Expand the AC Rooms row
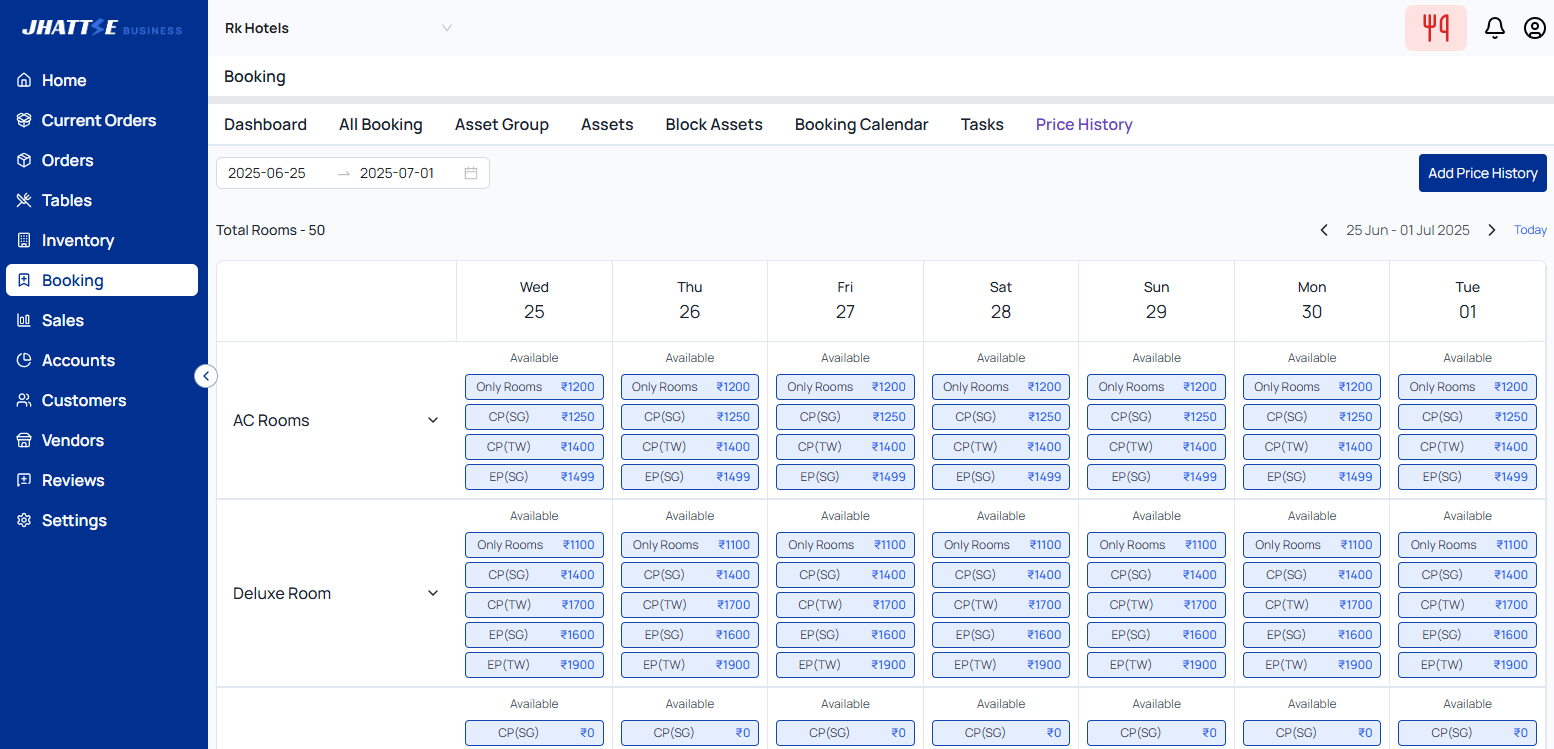The image size is (1554, 749). pos(433,420)
